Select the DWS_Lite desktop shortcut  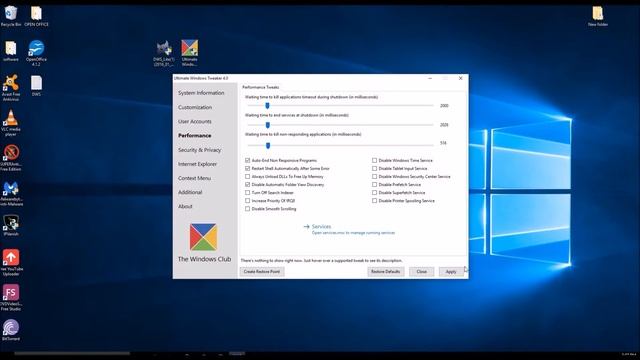pyautogui.click(x=164, y=53)
